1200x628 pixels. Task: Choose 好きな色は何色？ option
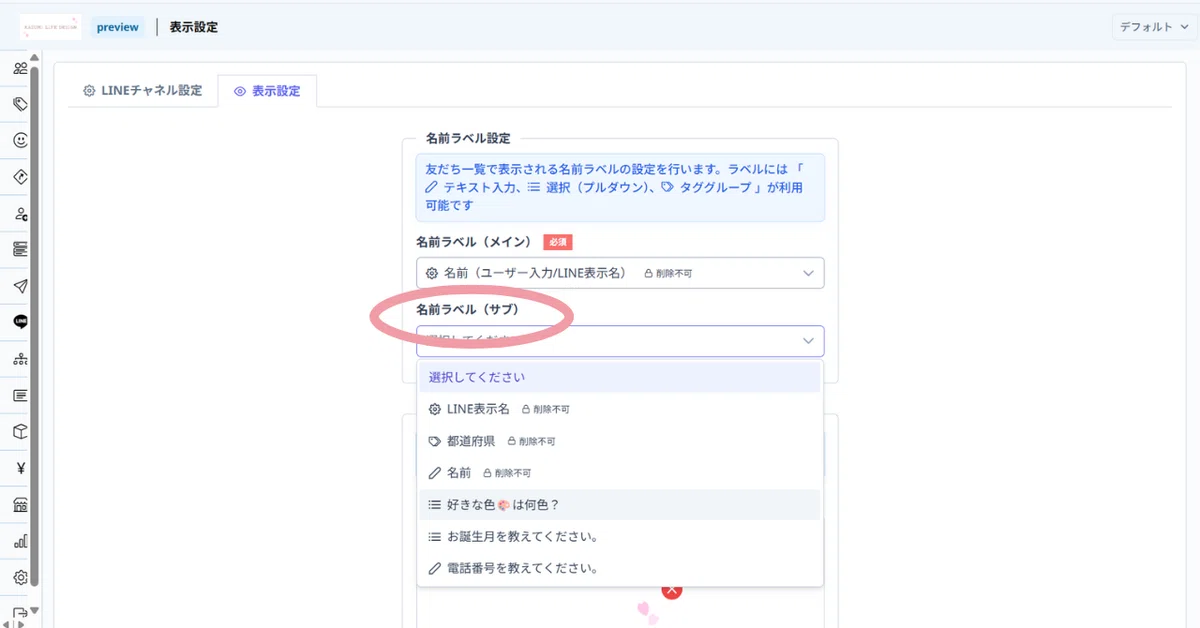620,505
